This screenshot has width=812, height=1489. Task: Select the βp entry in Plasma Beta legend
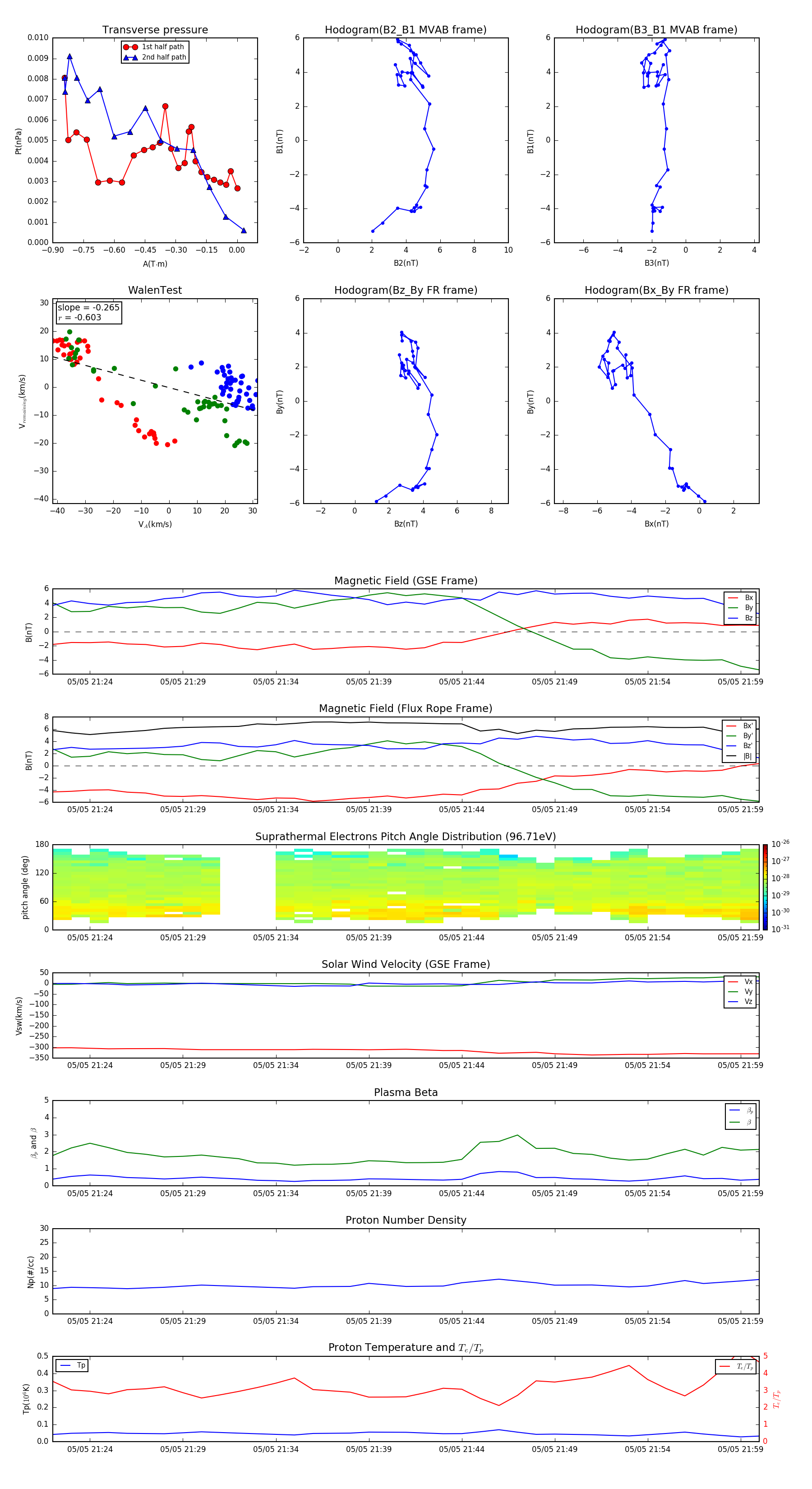[x=741, y=1110]
